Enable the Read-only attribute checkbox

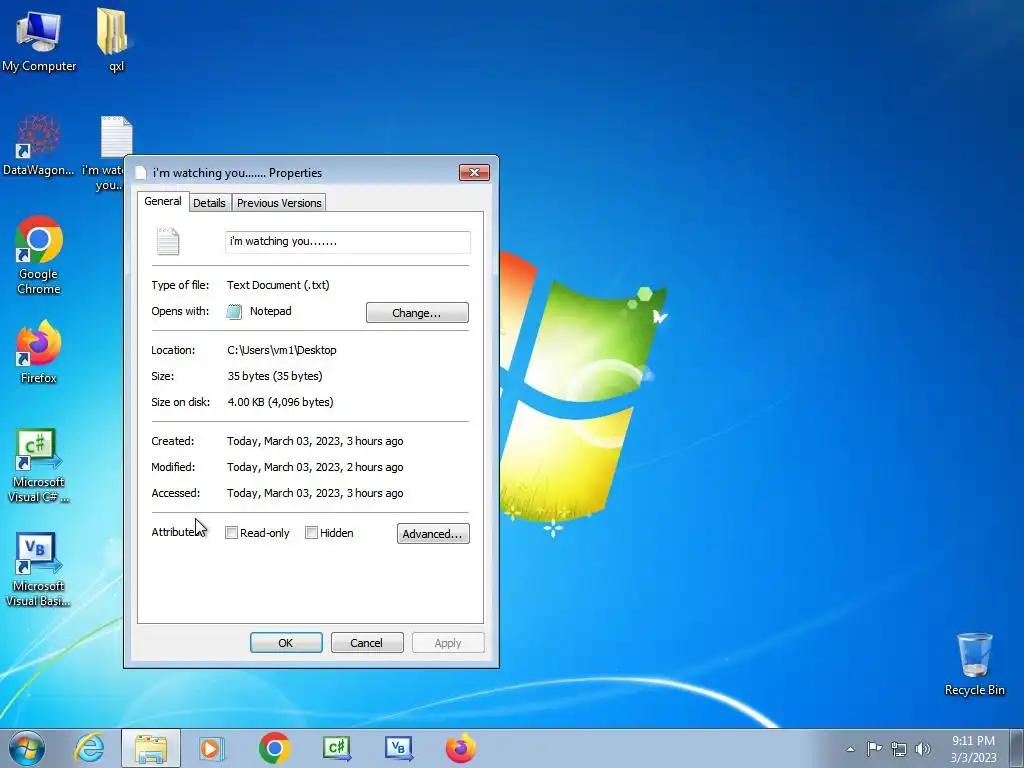click(231, 533)
